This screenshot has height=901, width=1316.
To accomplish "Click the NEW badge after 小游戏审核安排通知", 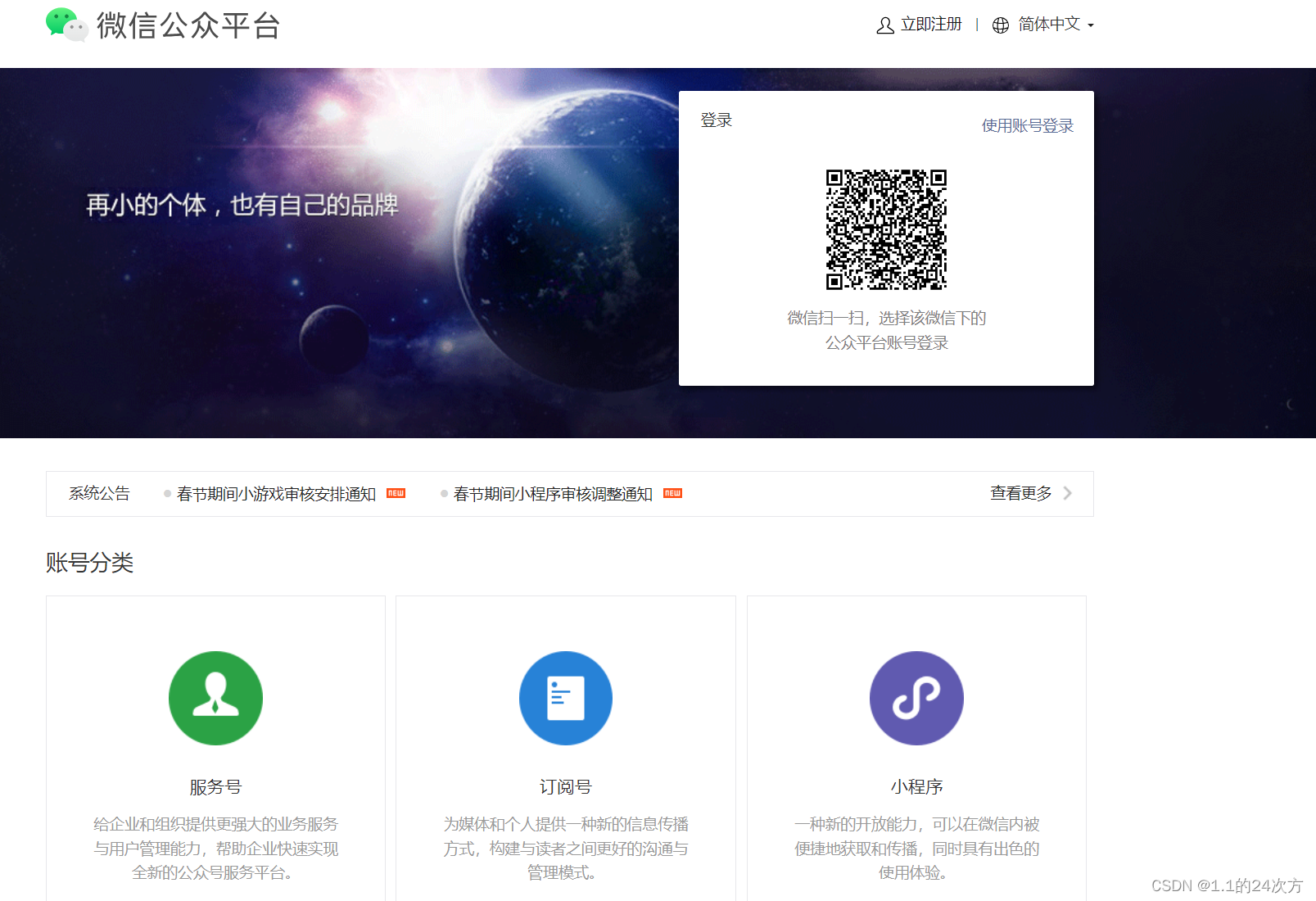I will [x=396, y=493].
